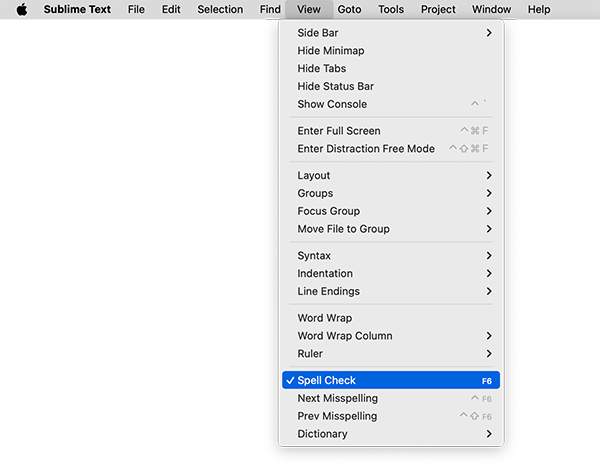600x465 pixels.
Task: Open the Selection menu
Action: click(220, 9)
